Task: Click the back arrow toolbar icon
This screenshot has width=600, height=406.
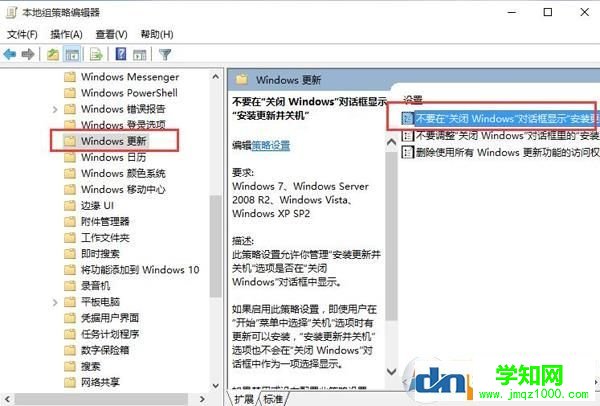Action: [10, 54]
